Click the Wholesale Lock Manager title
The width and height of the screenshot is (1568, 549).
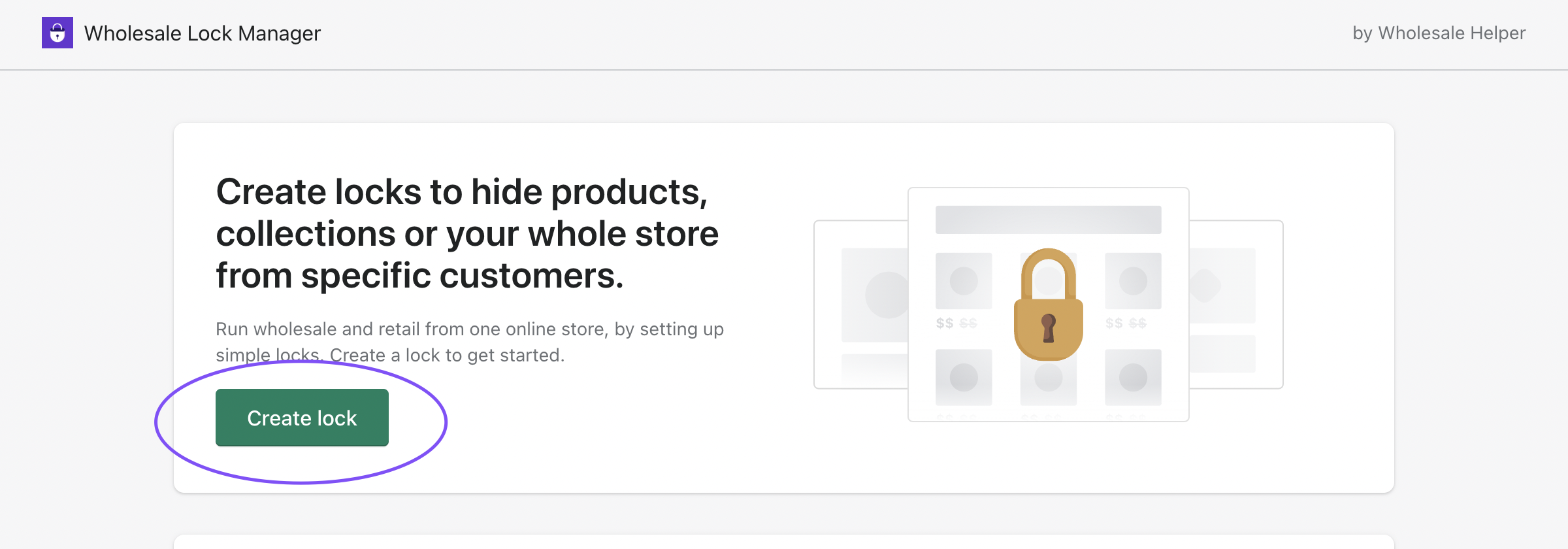coord(202,33)
